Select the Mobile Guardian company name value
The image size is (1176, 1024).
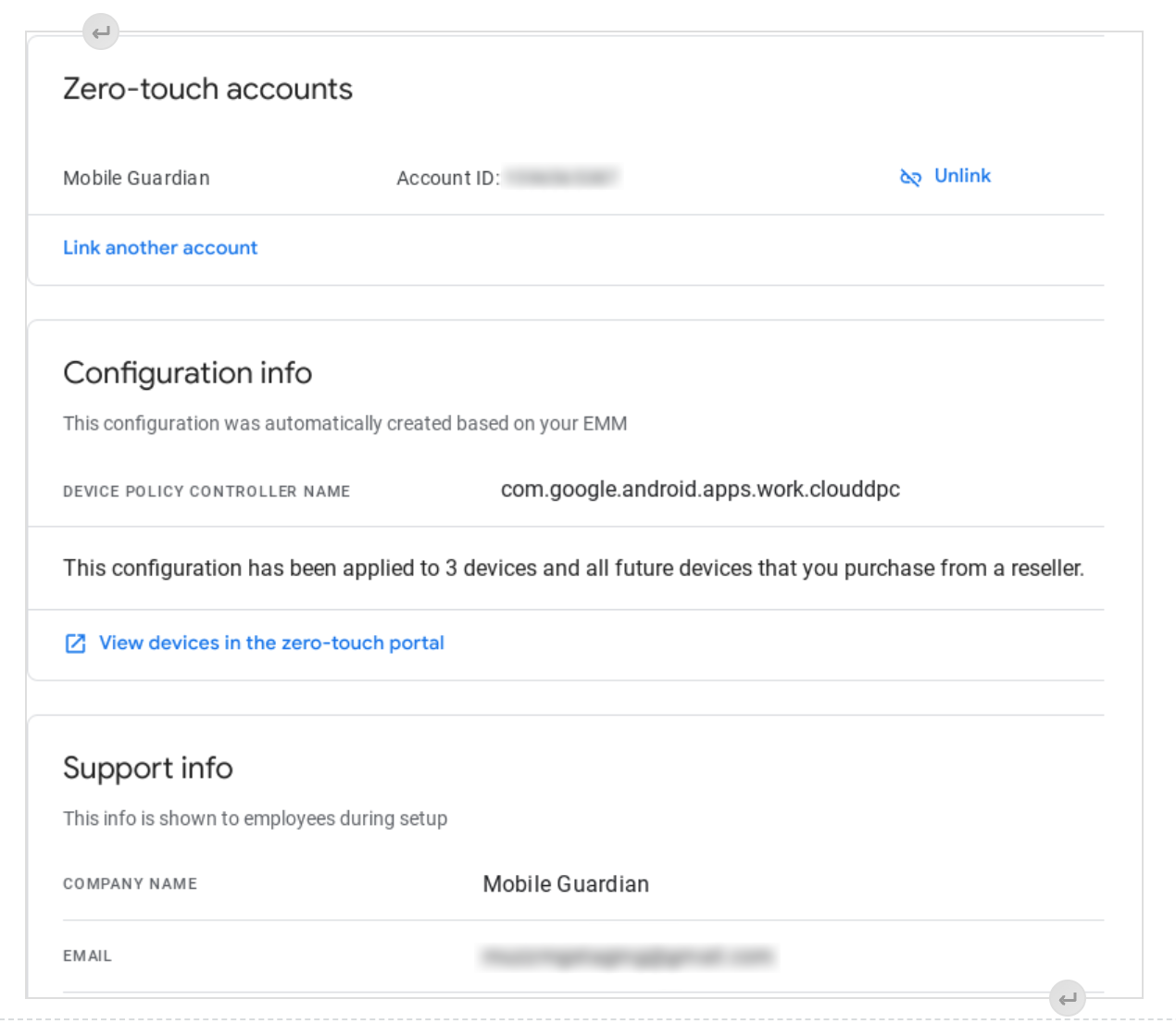point(566,884)
